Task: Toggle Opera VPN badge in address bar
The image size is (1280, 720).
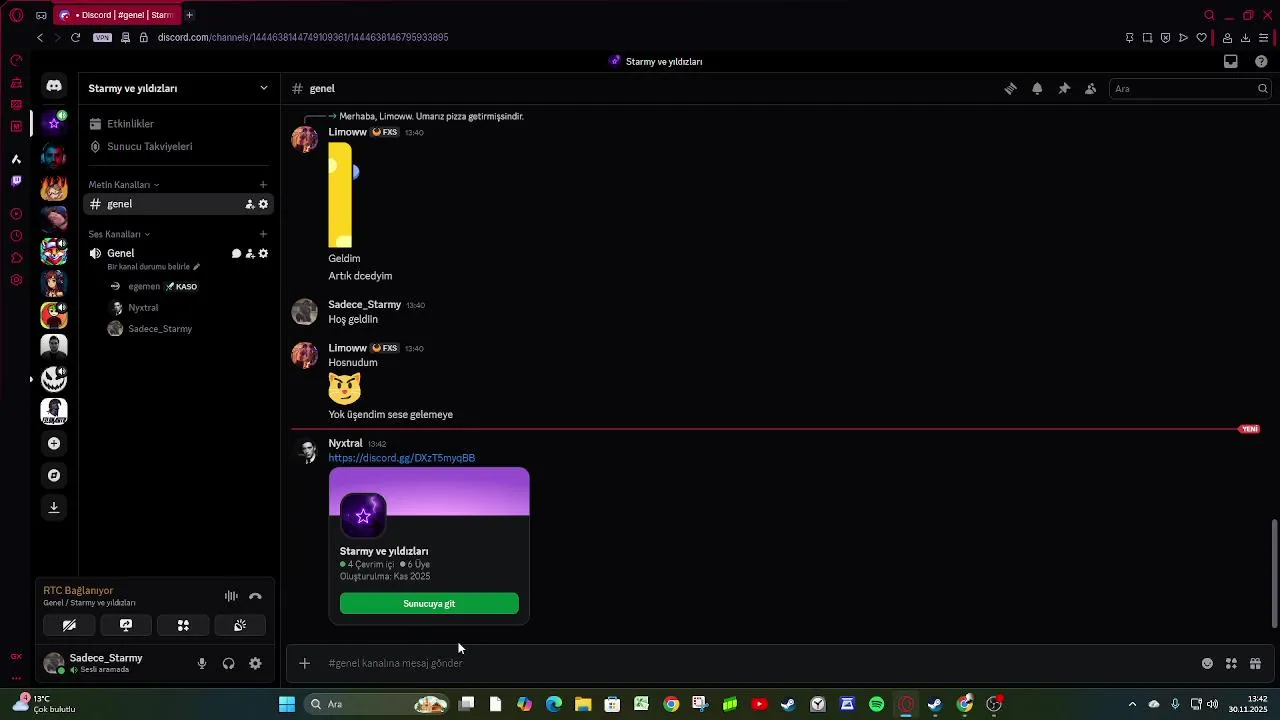Action: click(x=102, y=38)
